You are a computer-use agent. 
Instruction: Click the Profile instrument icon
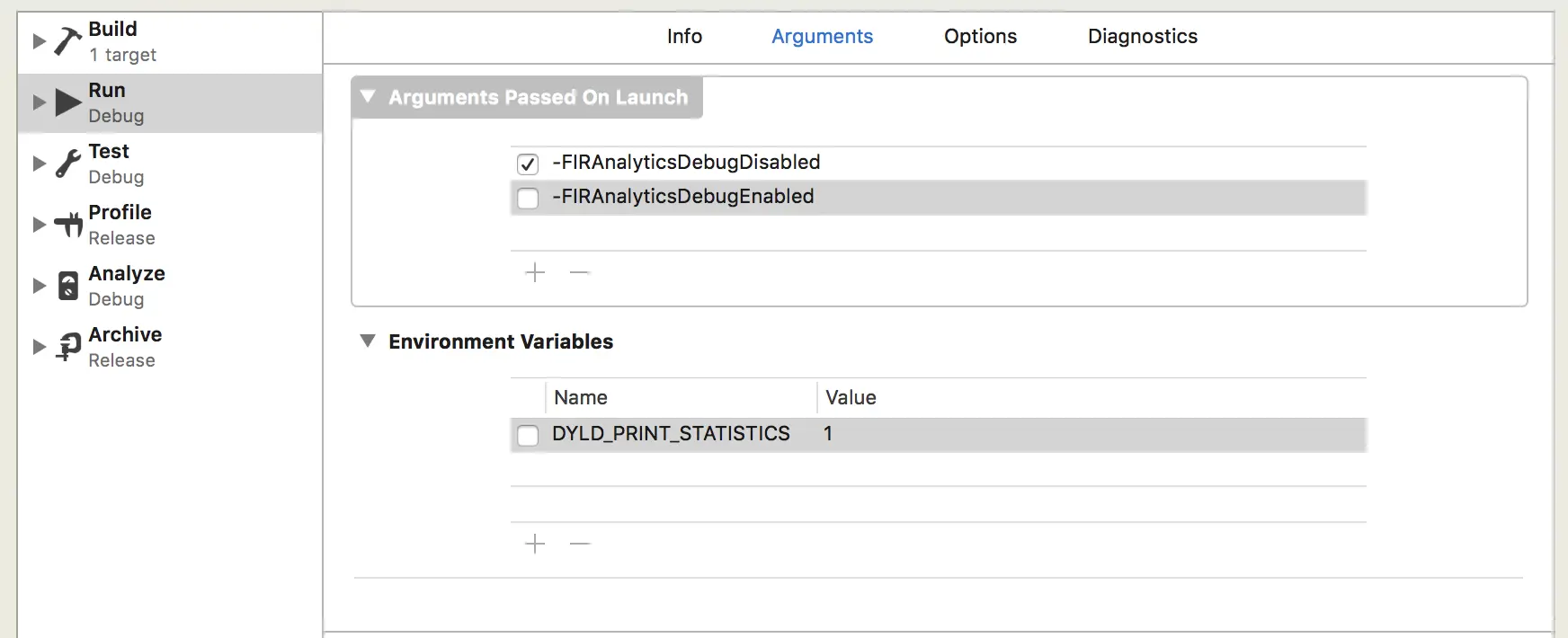click(67, 225)
